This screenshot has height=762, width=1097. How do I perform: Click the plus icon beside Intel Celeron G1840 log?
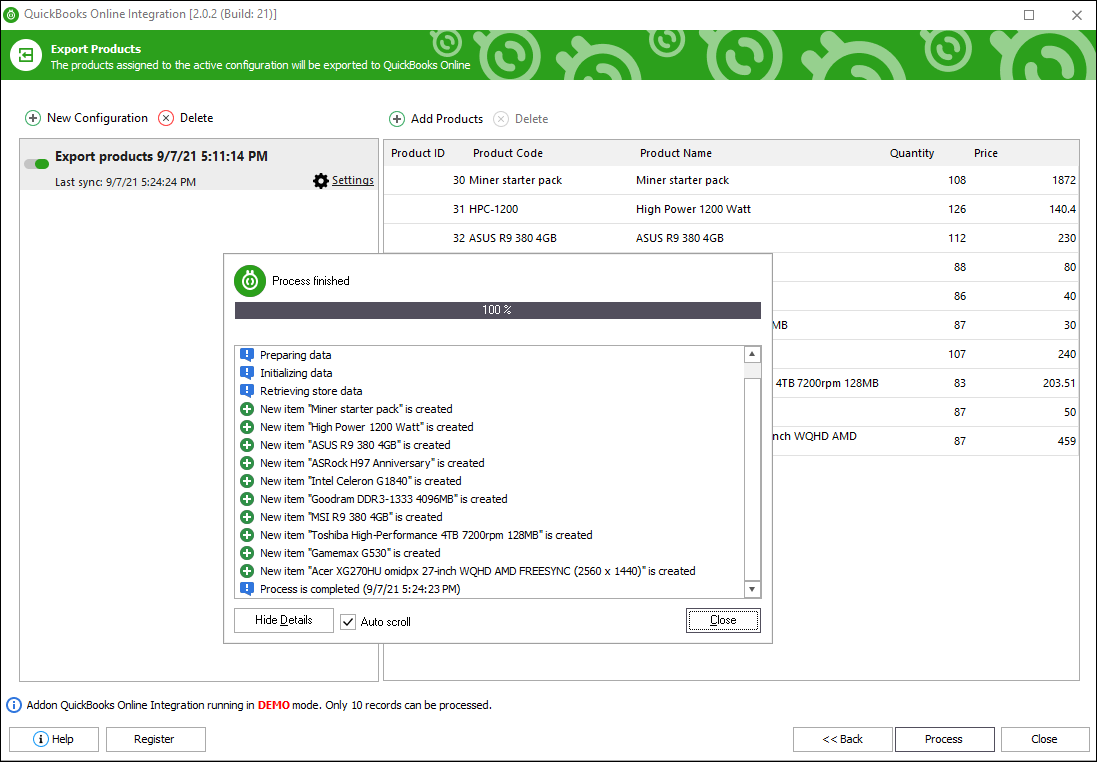point(247,481)
